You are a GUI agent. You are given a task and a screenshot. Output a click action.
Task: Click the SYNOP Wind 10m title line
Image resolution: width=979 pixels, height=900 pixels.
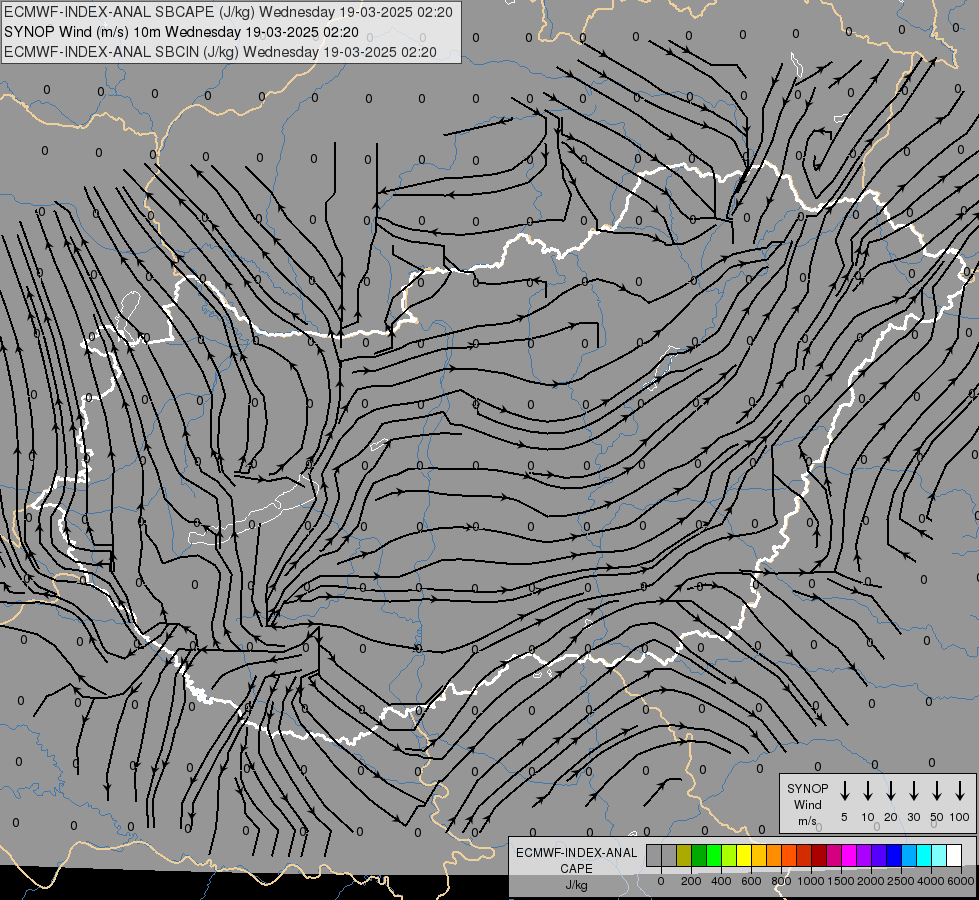(182, 32)
